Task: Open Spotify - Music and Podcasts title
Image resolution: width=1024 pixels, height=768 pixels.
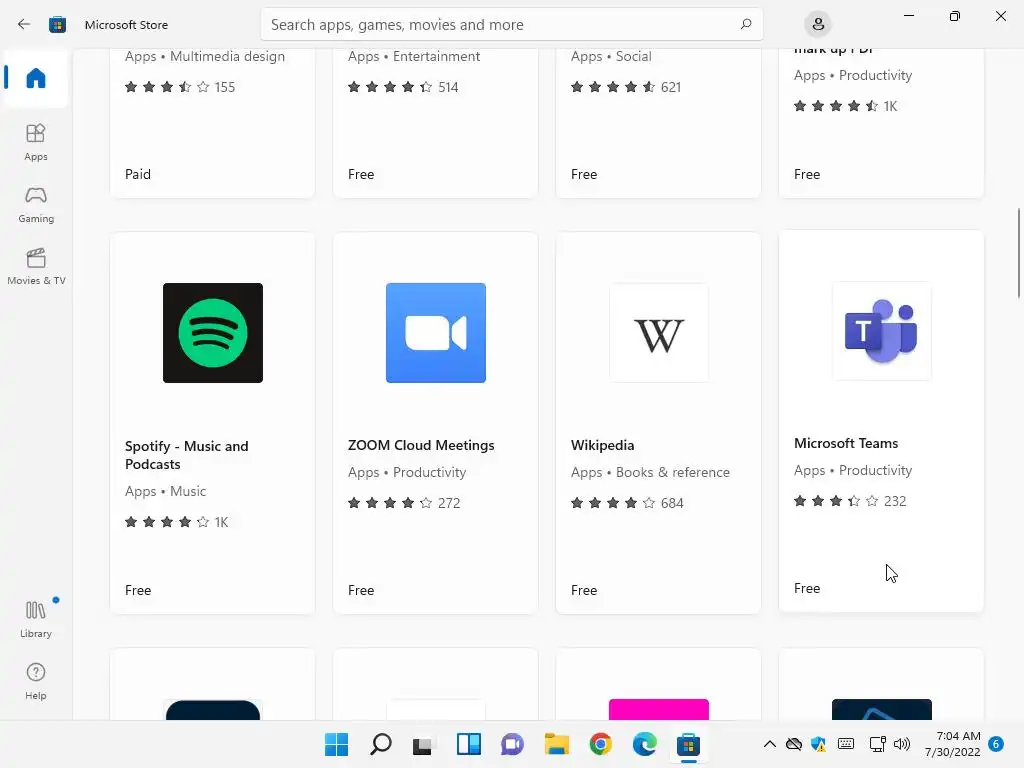Action: click(187, 455)
